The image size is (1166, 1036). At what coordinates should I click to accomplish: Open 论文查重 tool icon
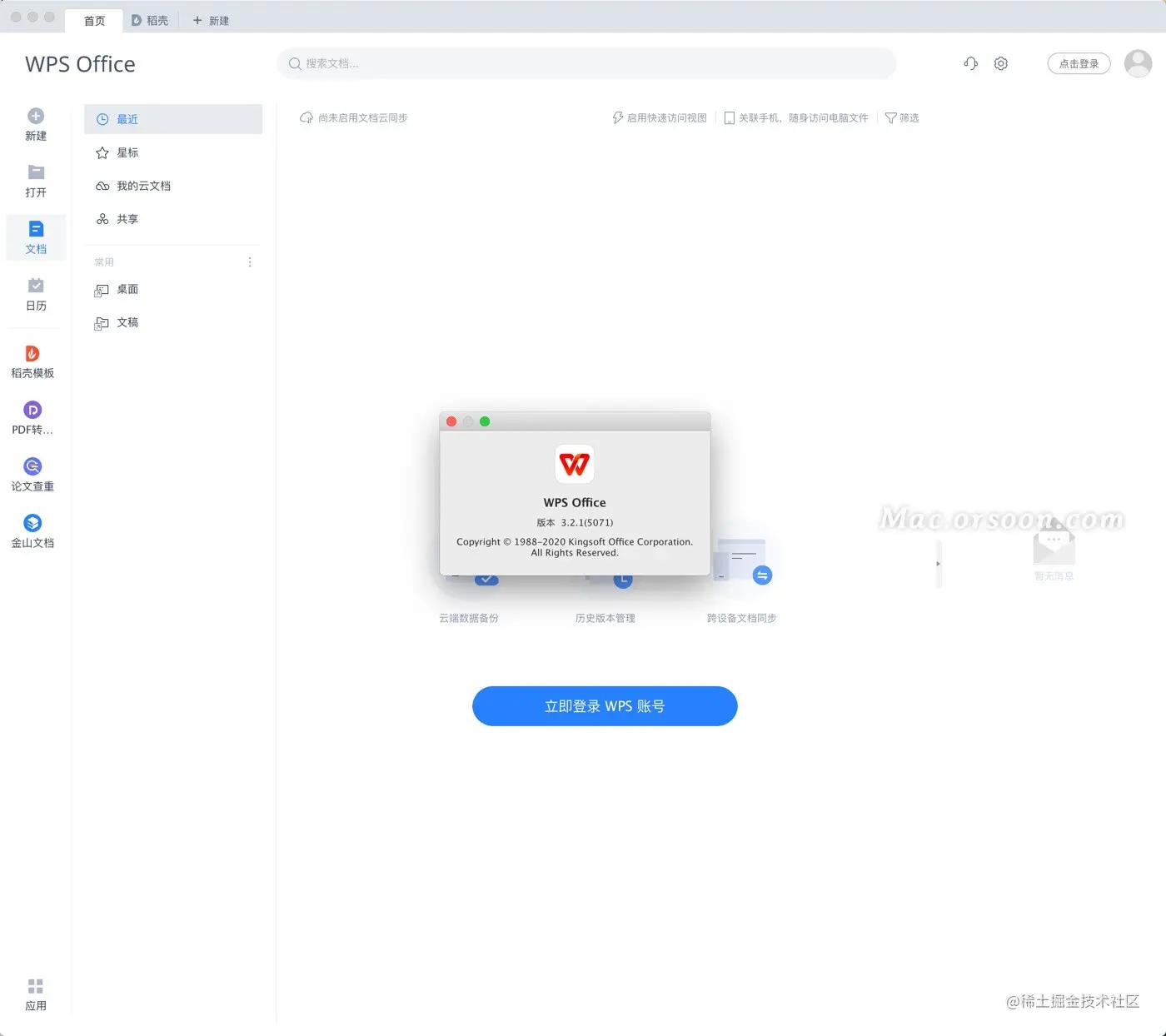point(32,466)
